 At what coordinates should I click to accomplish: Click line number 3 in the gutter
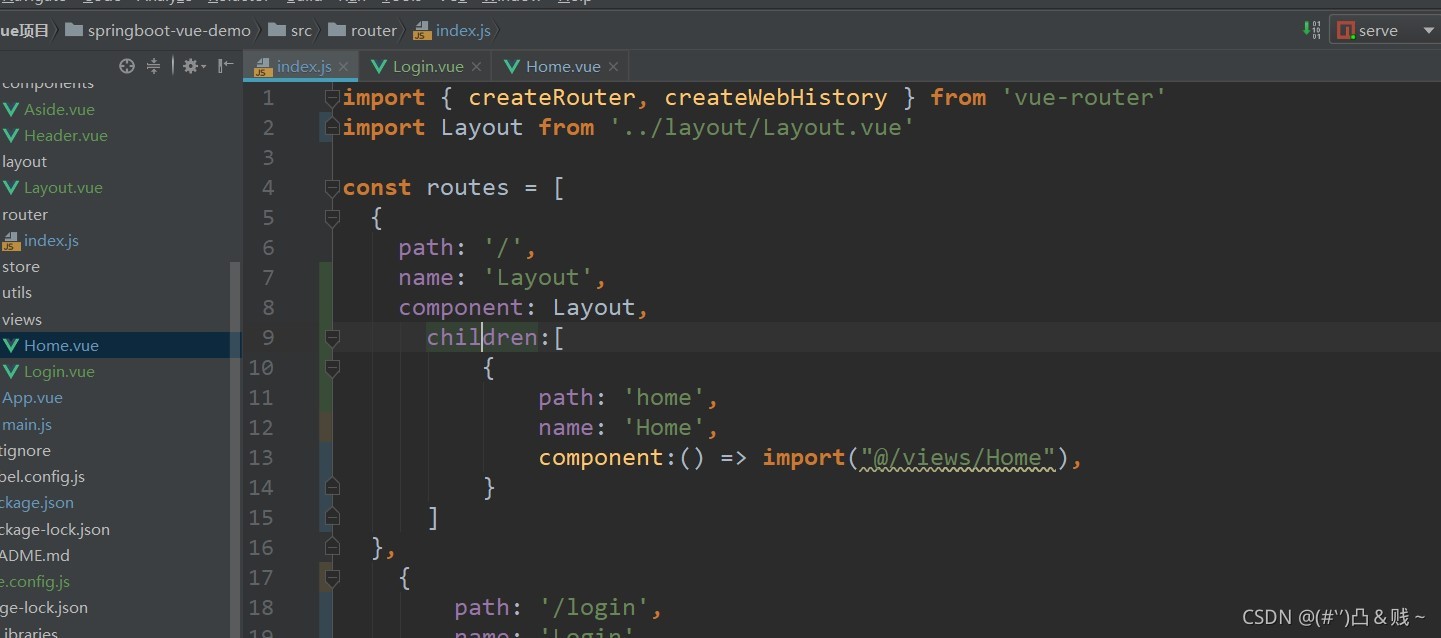click(267, 157)
